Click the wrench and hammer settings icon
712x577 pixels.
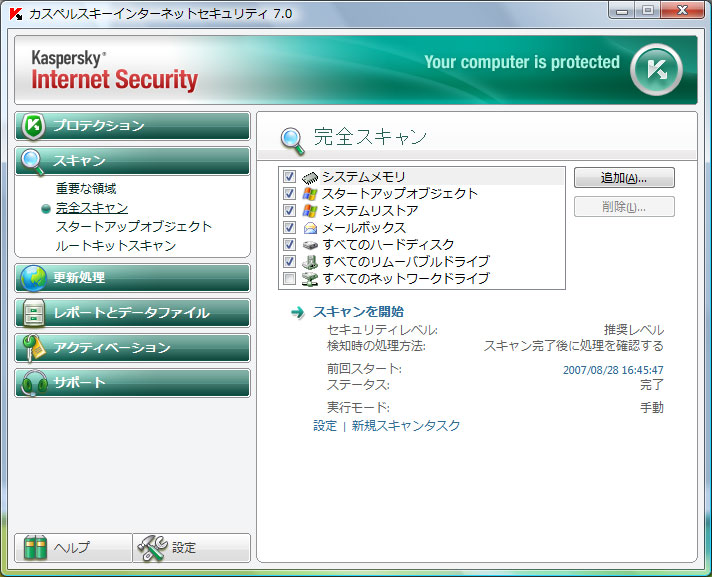coord(152,548)
